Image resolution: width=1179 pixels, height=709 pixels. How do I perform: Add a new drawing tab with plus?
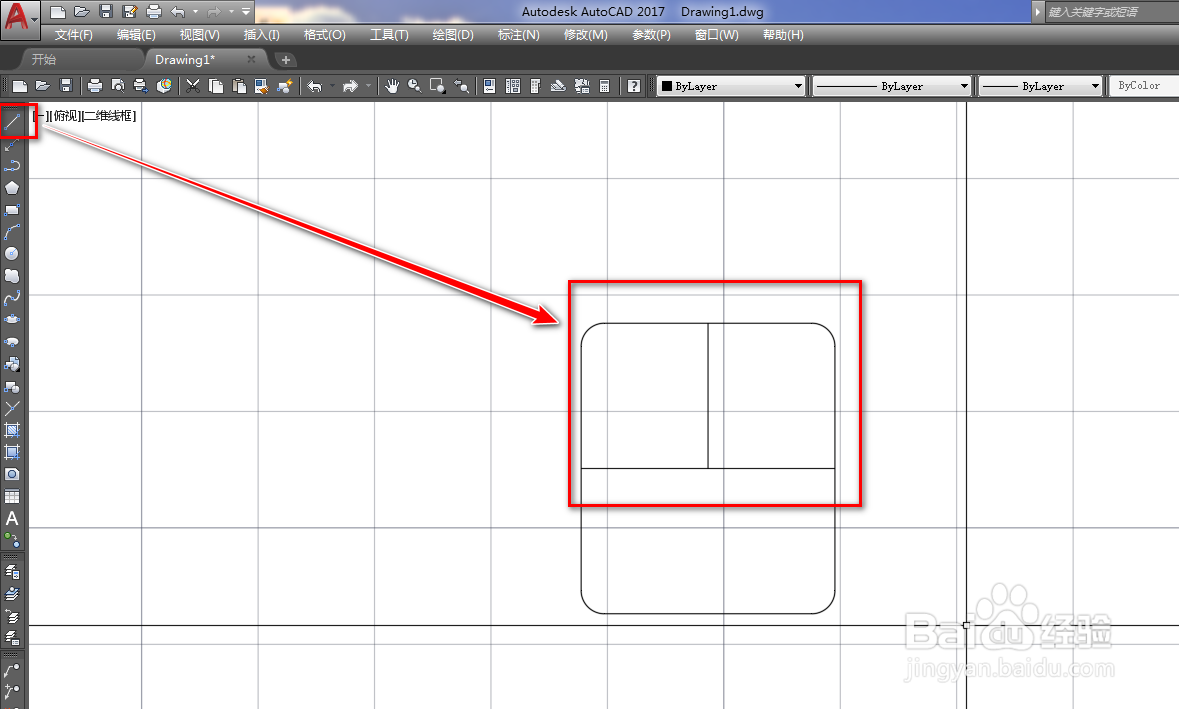[x=286, y=59]
